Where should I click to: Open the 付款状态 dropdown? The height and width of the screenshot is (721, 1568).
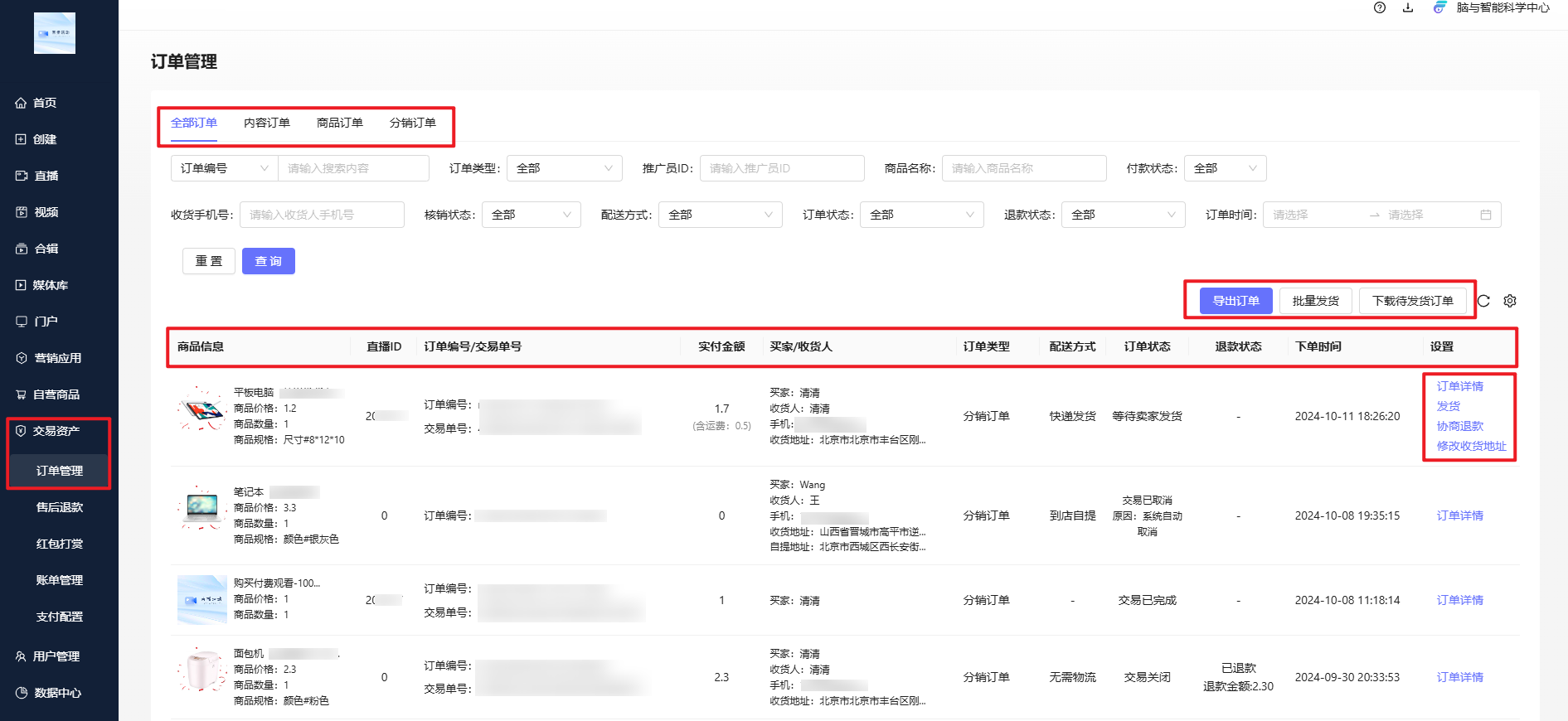click(1224, 168)
